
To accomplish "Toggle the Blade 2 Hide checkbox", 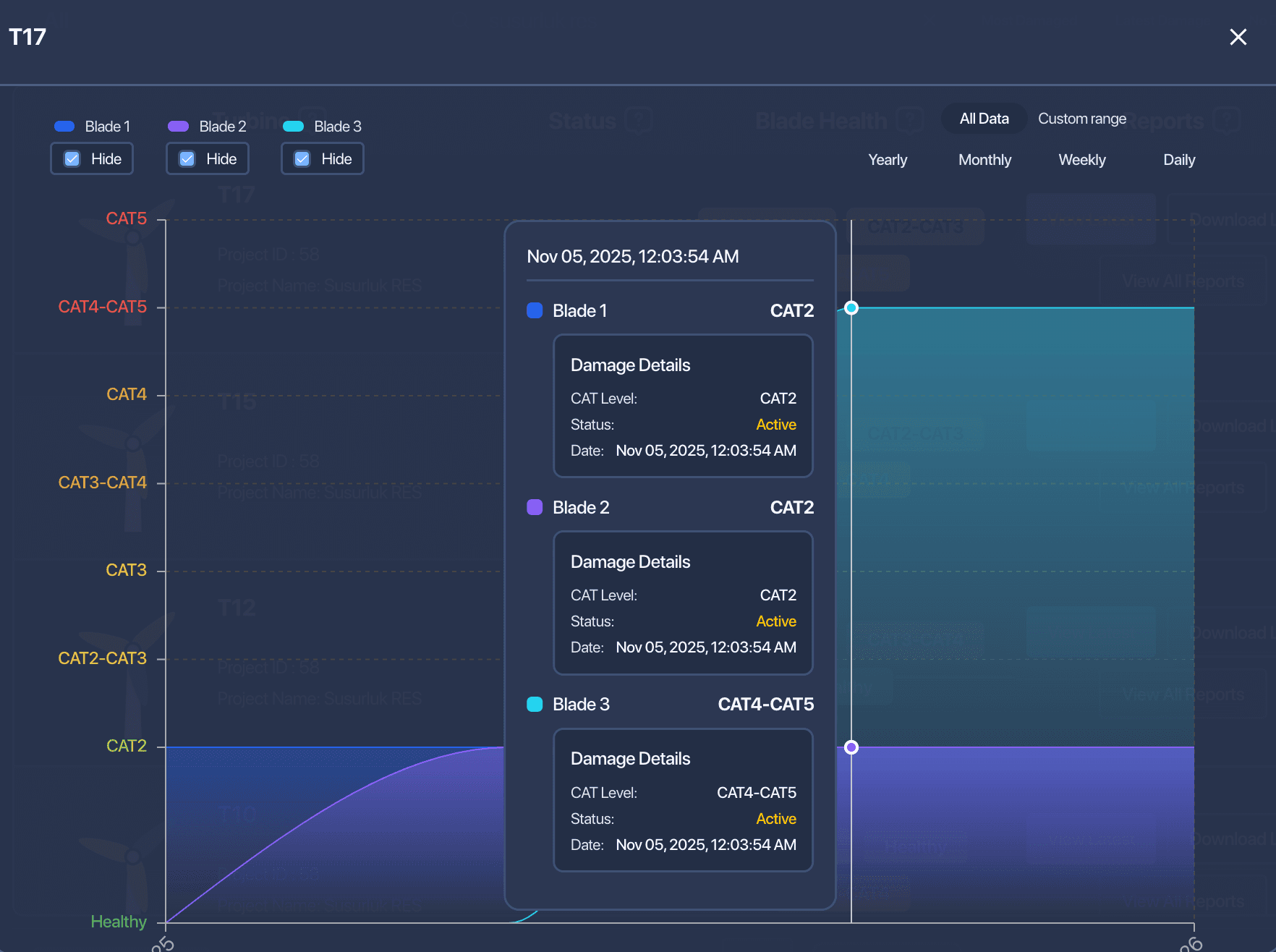I will pyautogui.click(x=187, y=159).
